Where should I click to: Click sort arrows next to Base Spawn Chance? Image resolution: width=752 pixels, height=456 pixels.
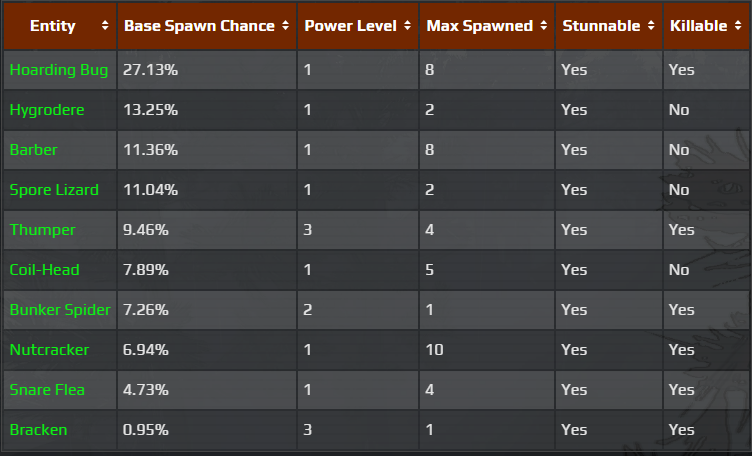point(286,26)
